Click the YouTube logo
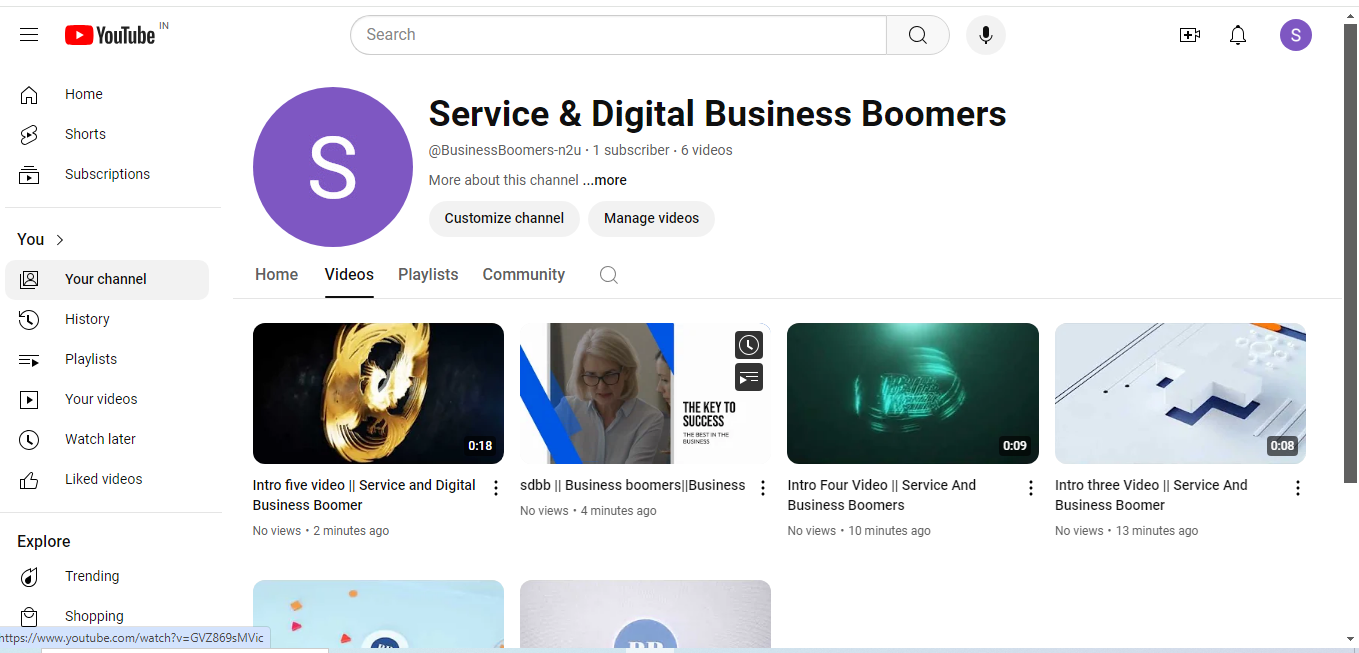 [110, 35]
